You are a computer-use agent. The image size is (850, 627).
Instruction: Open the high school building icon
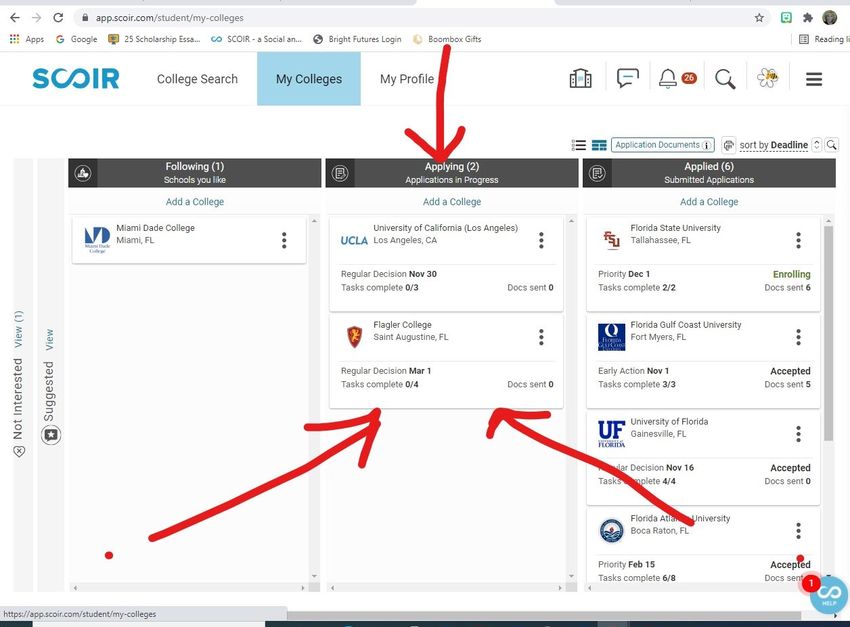pos(580,79)
